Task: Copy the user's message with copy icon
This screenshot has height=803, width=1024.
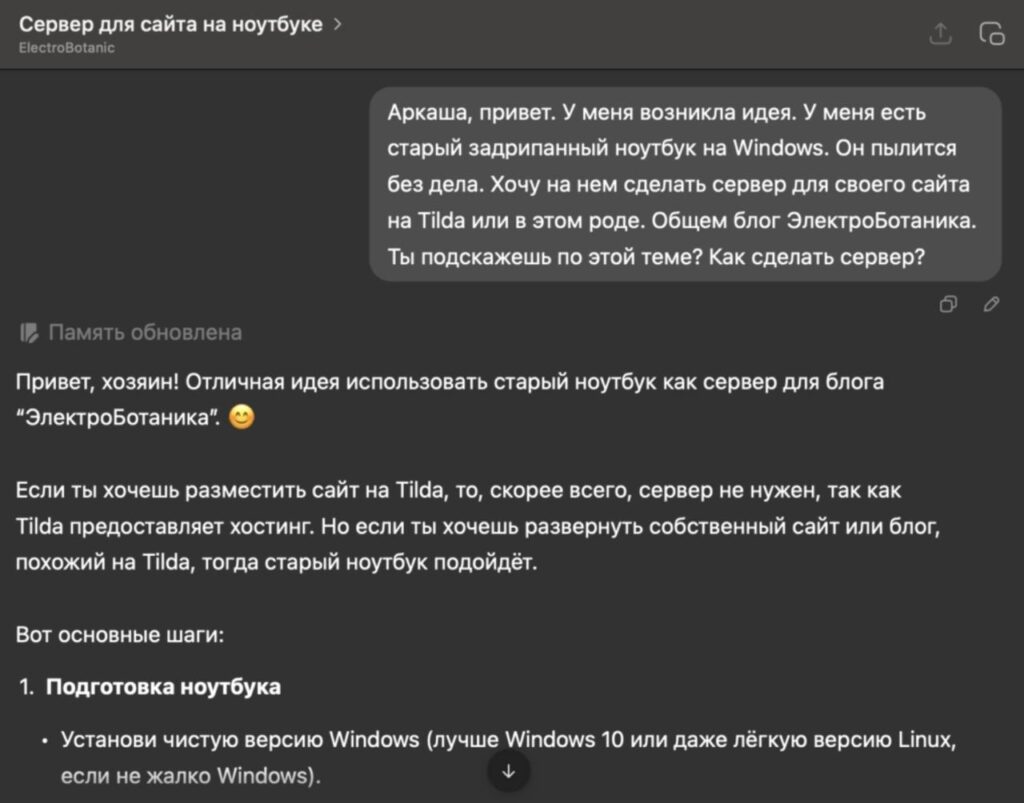Action: tap(948, 304)
